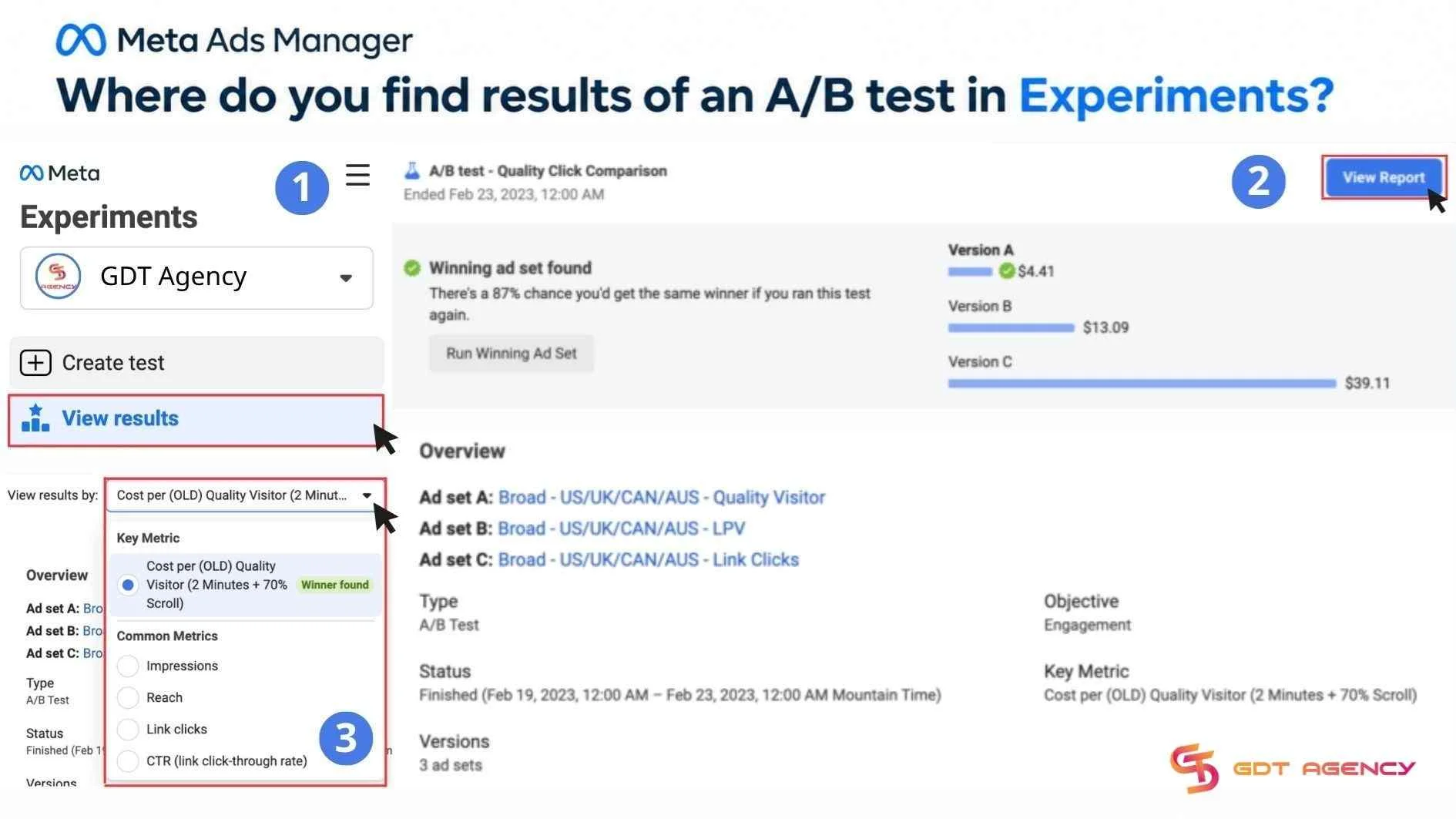The width and height of the screenshot is (1456, 819).
Task: Click the Meta Ads Manager logo in banner
Action: (234, 40)
